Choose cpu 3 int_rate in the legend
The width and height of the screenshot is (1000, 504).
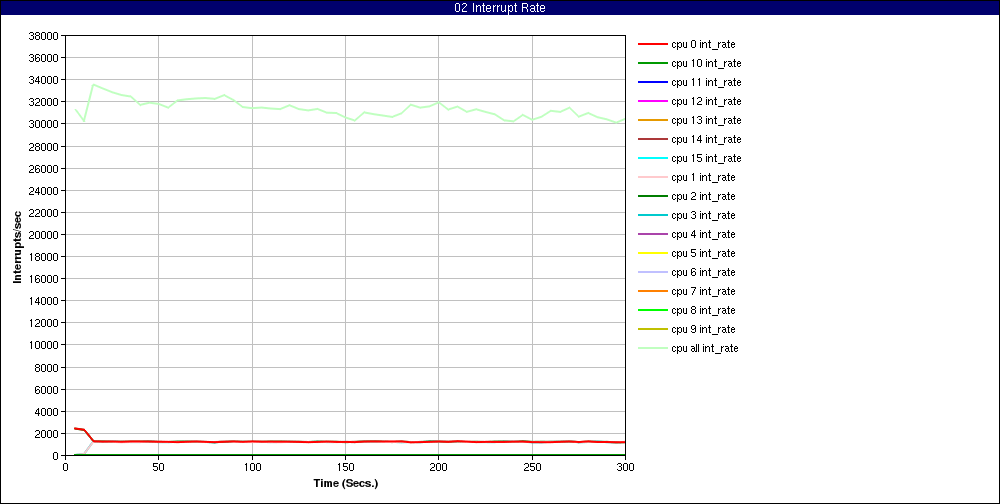(x=703, y=215)
